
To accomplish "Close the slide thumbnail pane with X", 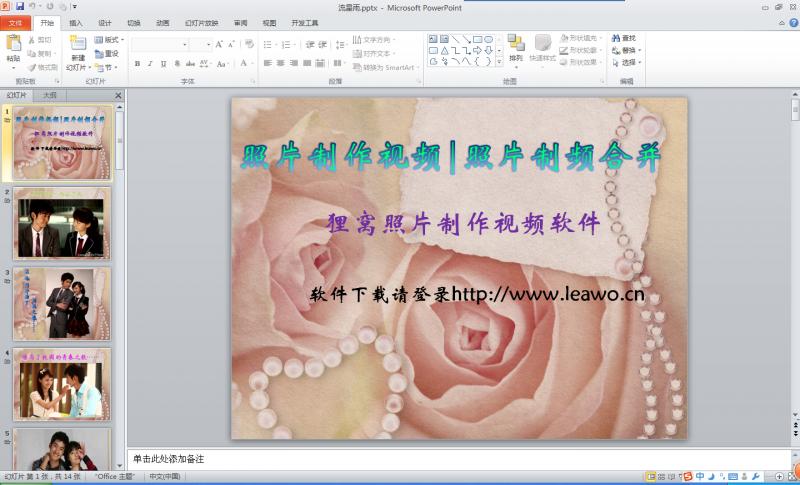I will [x=118, y=95].
